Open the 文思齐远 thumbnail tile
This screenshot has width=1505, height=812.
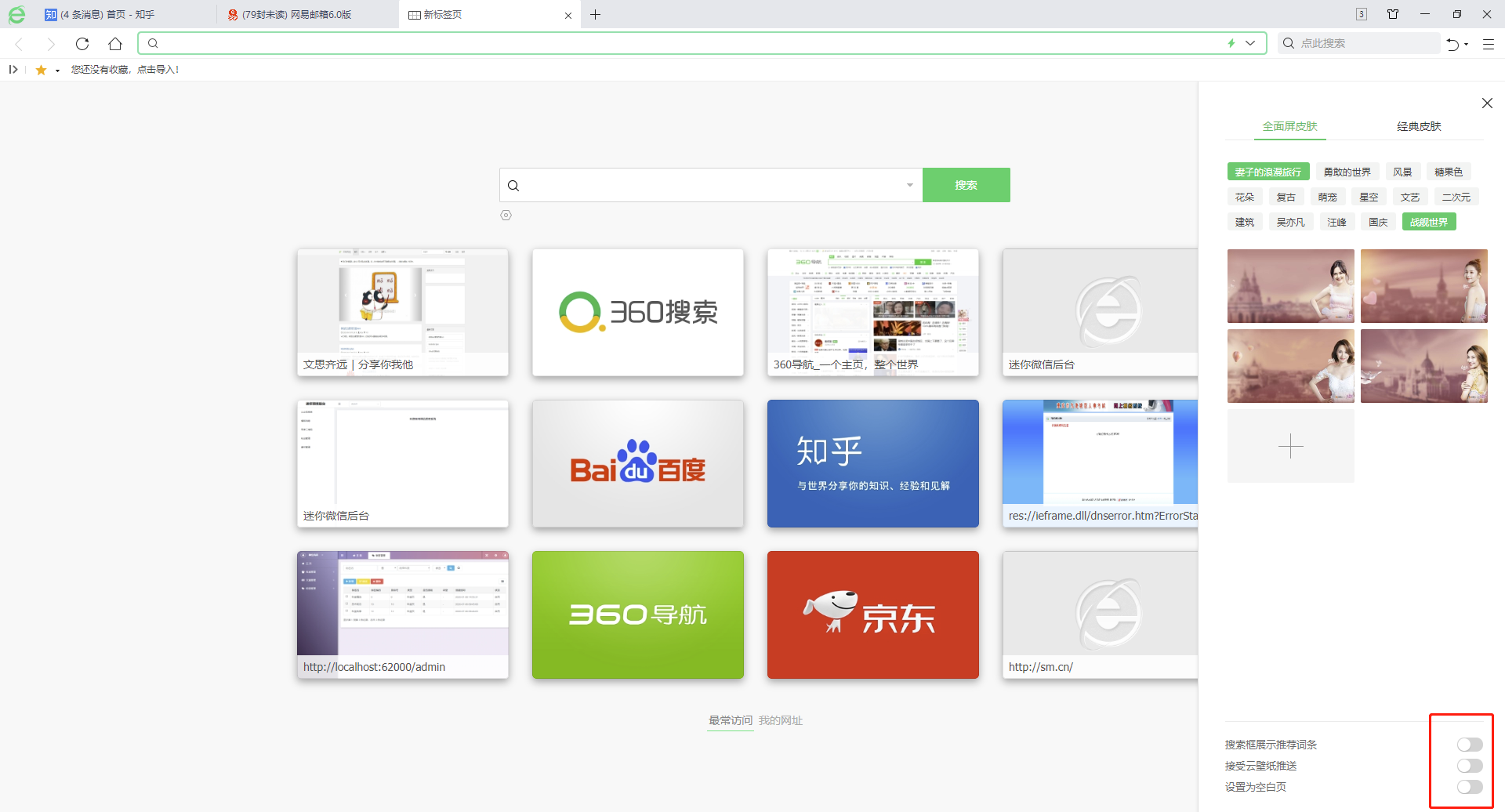(x=403, y=313)
